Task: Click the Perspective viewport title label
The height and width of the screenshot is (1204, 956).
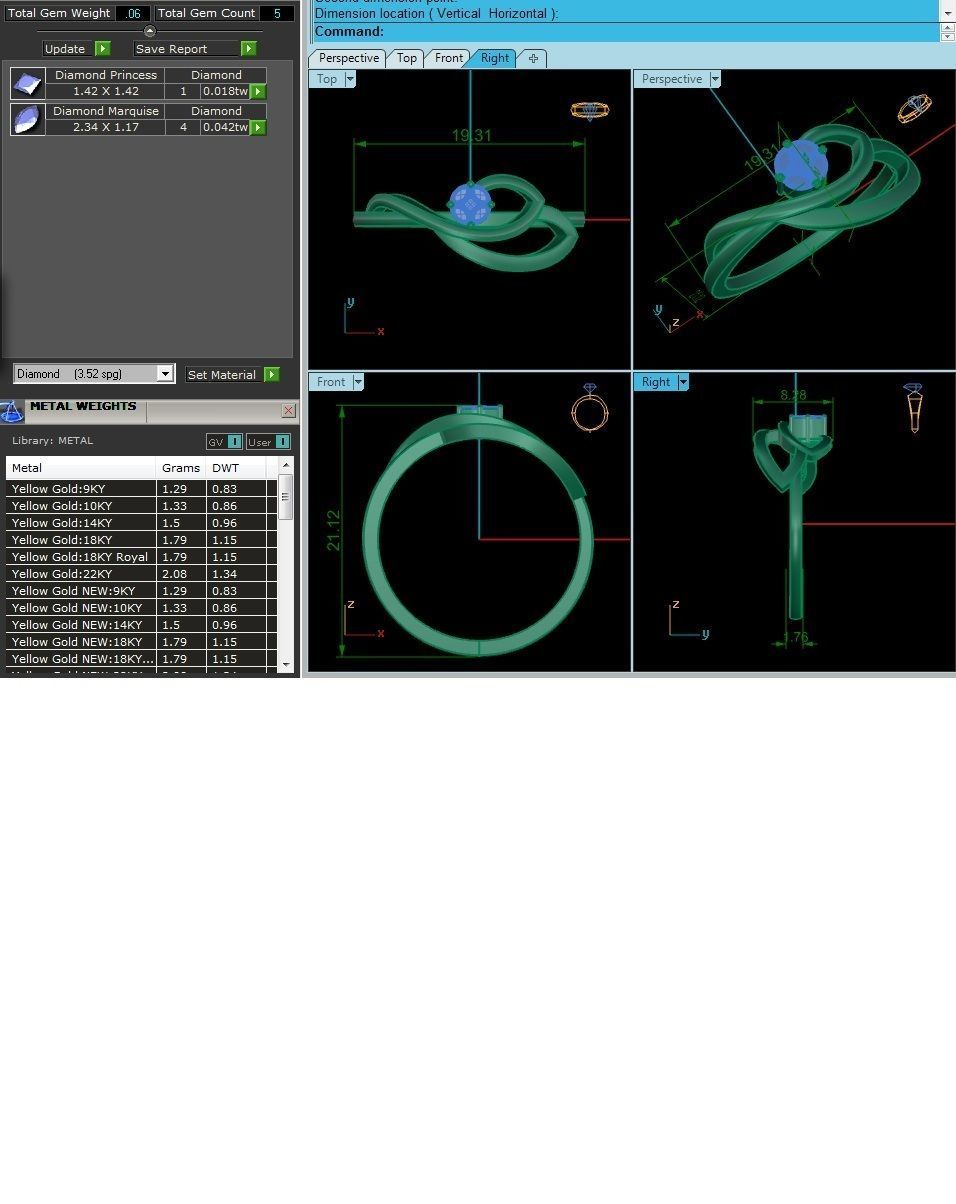Action: point(672,79)
